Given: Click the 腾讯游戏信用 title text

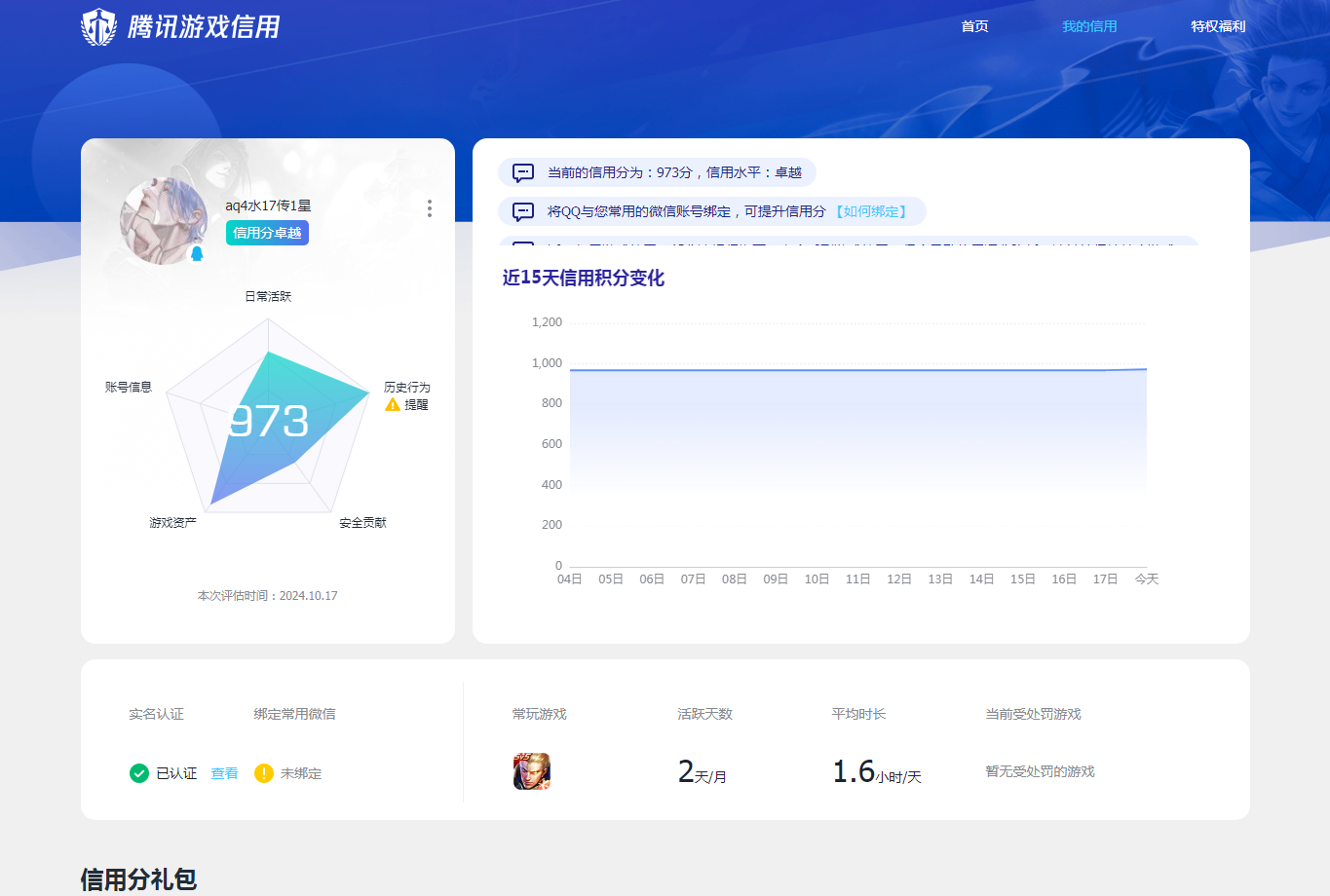Looking at the screenshot, I should click(204, 27).
